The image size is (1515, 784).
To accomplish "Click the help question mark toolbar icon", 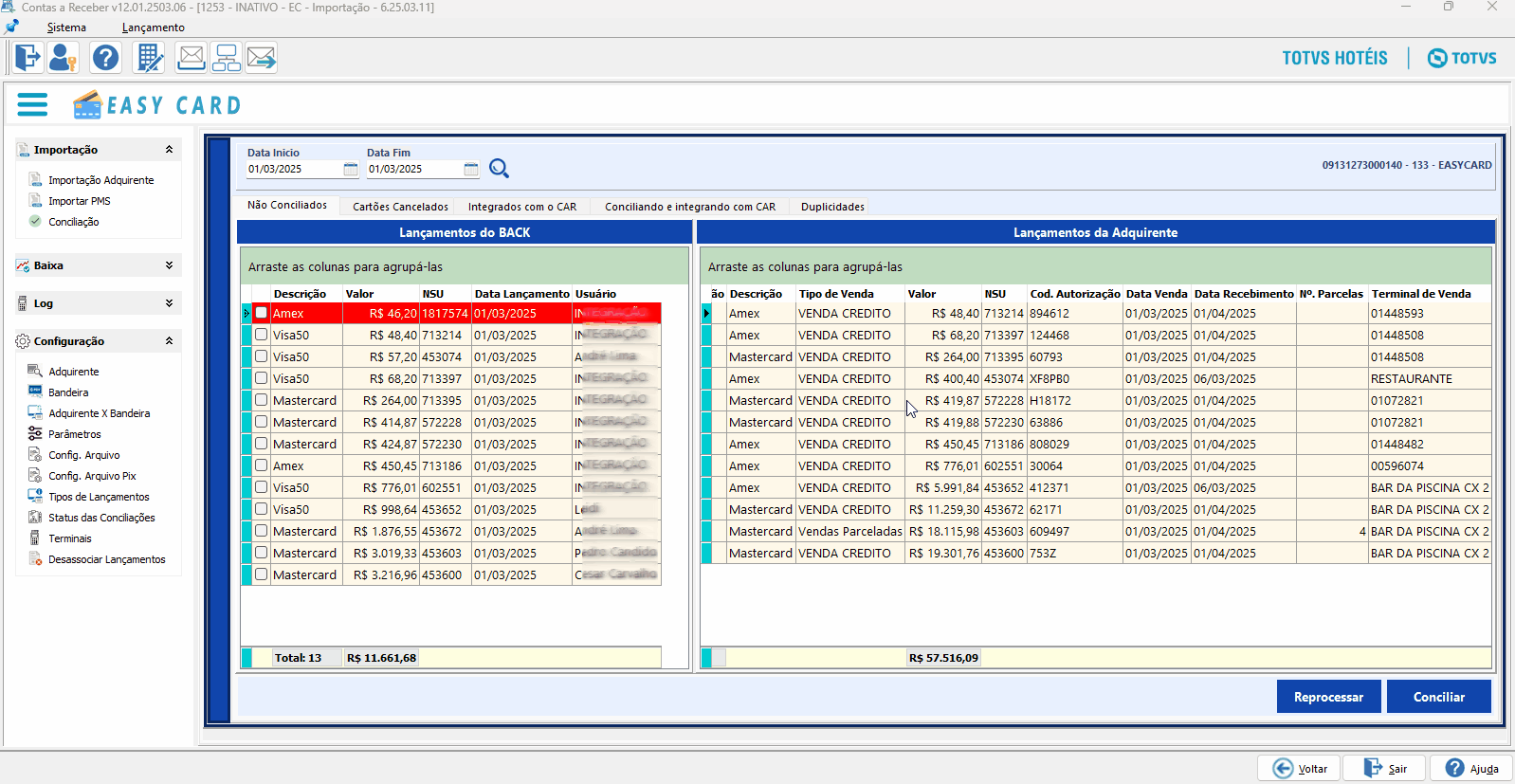I will [106, 58].
